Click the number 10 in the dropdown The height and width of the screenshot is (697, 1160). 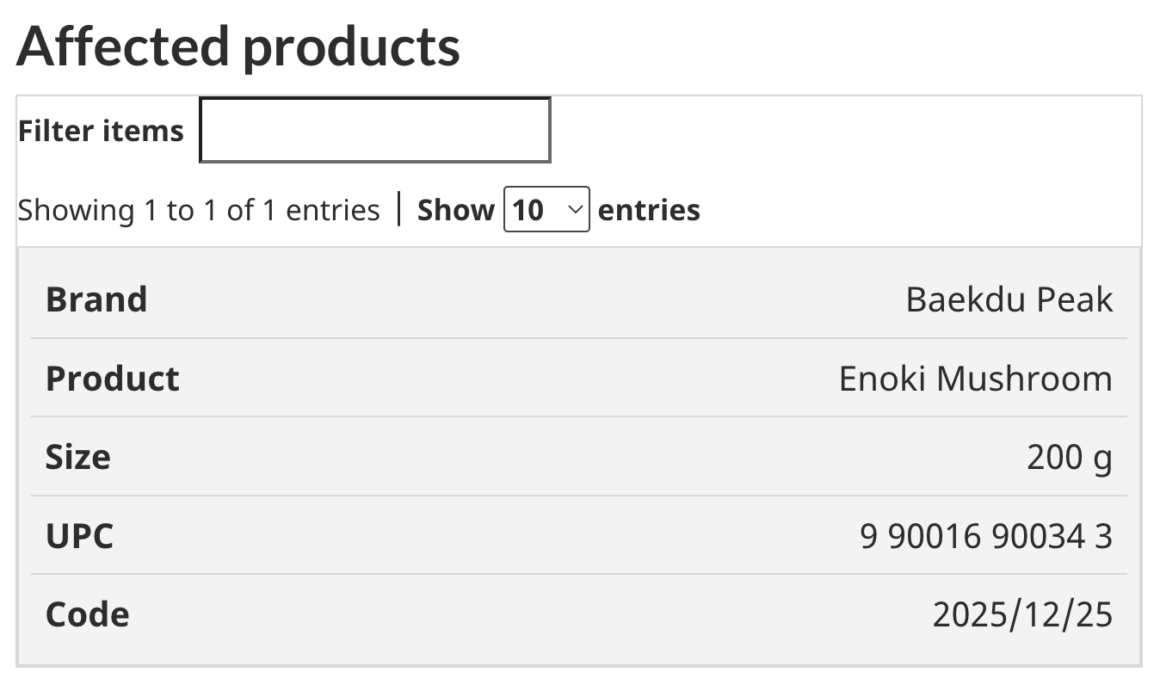(528, 211)
